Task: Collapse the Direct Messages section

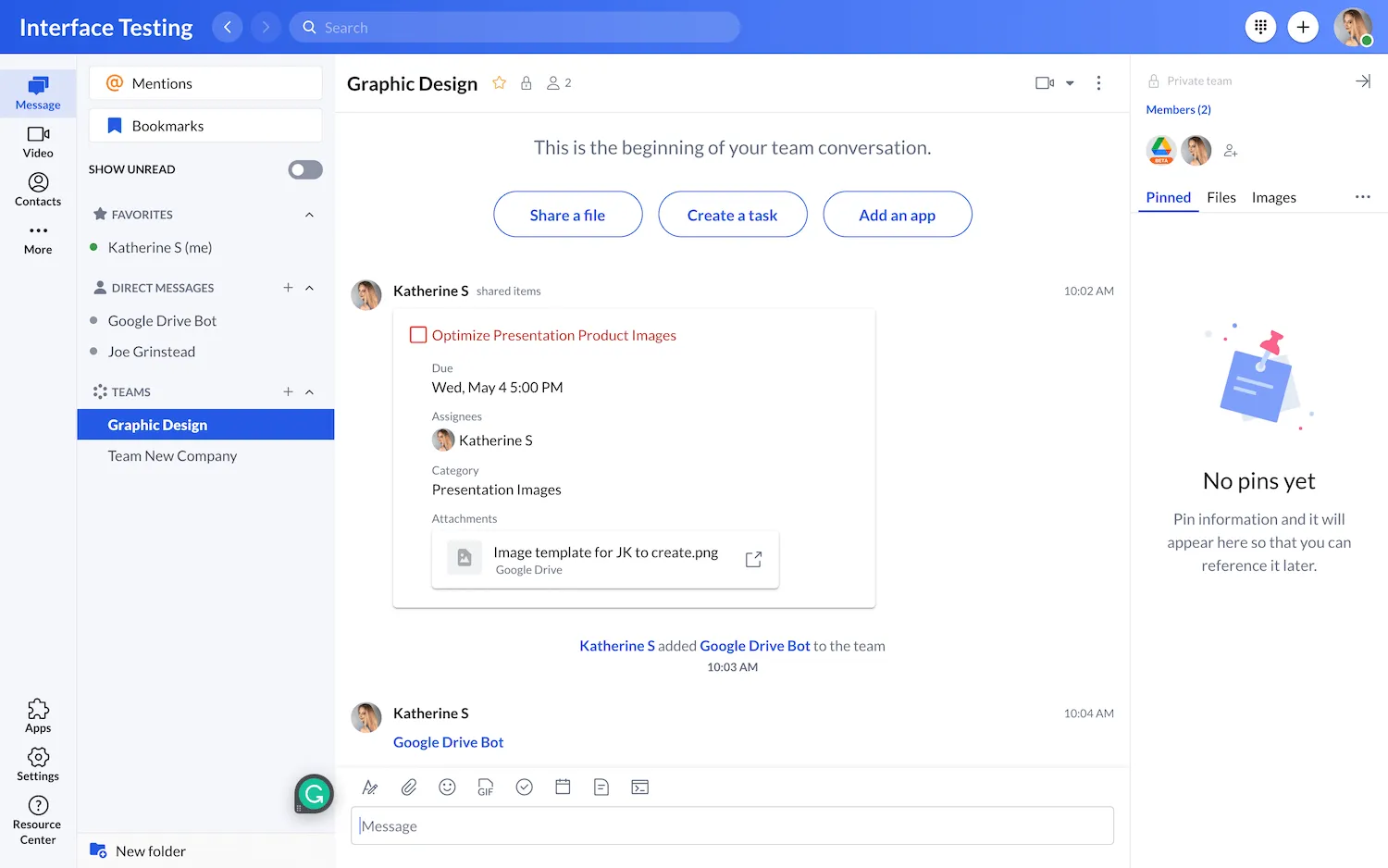Action: 310,288
